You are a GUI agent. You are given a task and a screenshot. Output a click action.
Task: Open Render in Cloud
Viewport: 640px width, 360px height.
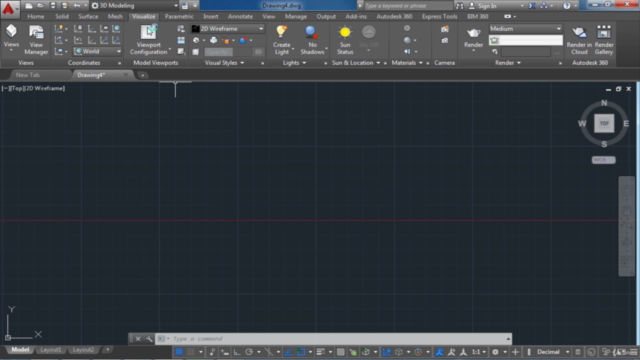[579, 39]
